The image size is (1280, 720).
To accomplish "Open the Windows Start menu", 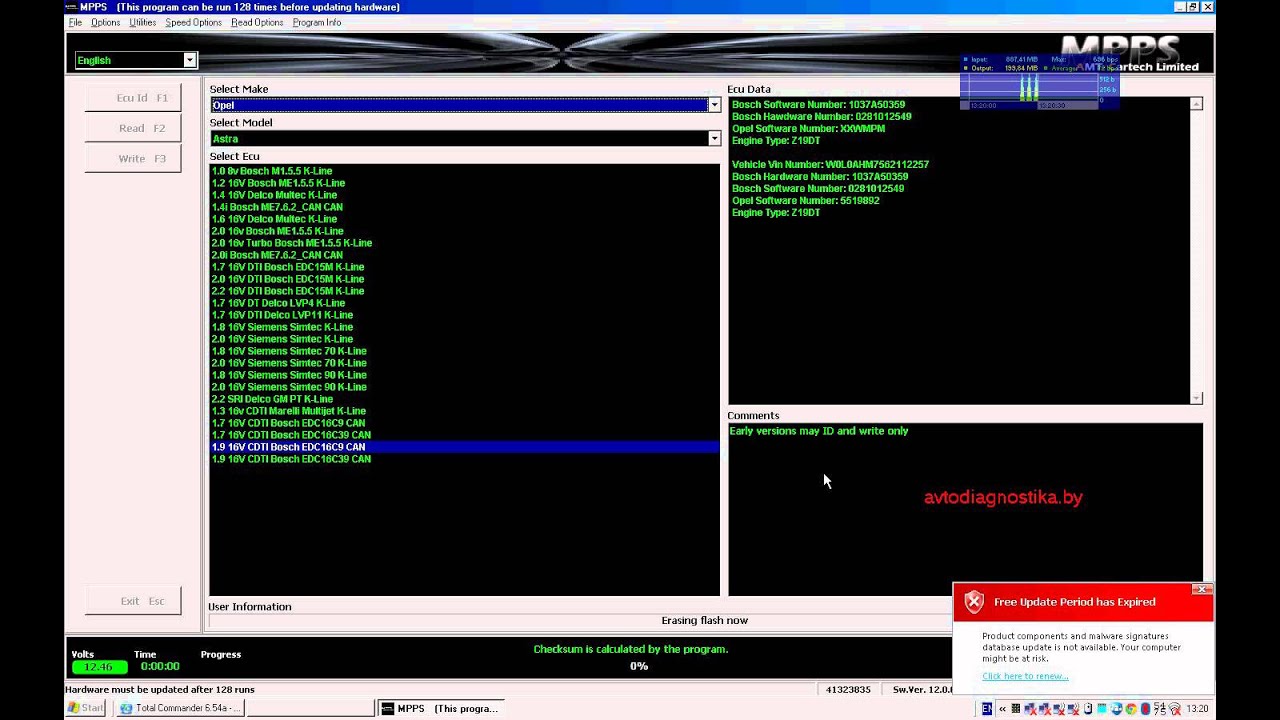I will [86, 708].
